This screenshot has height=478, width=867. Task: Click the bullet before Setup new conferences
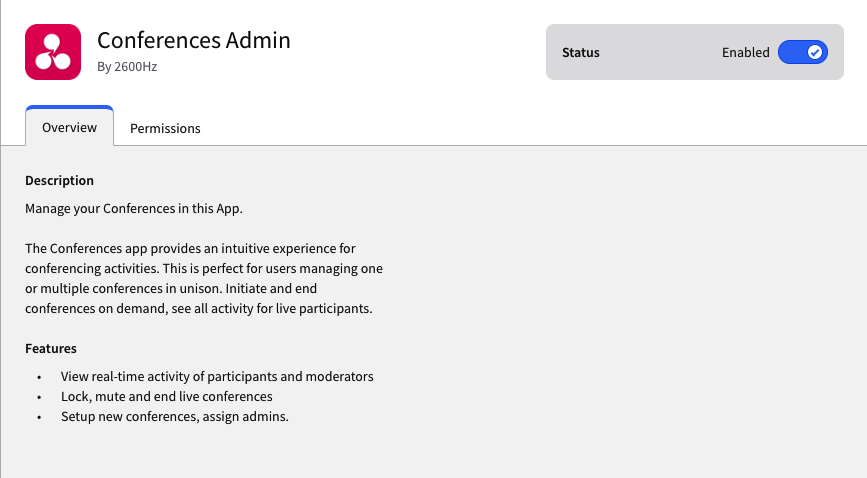tap(39, 417)
